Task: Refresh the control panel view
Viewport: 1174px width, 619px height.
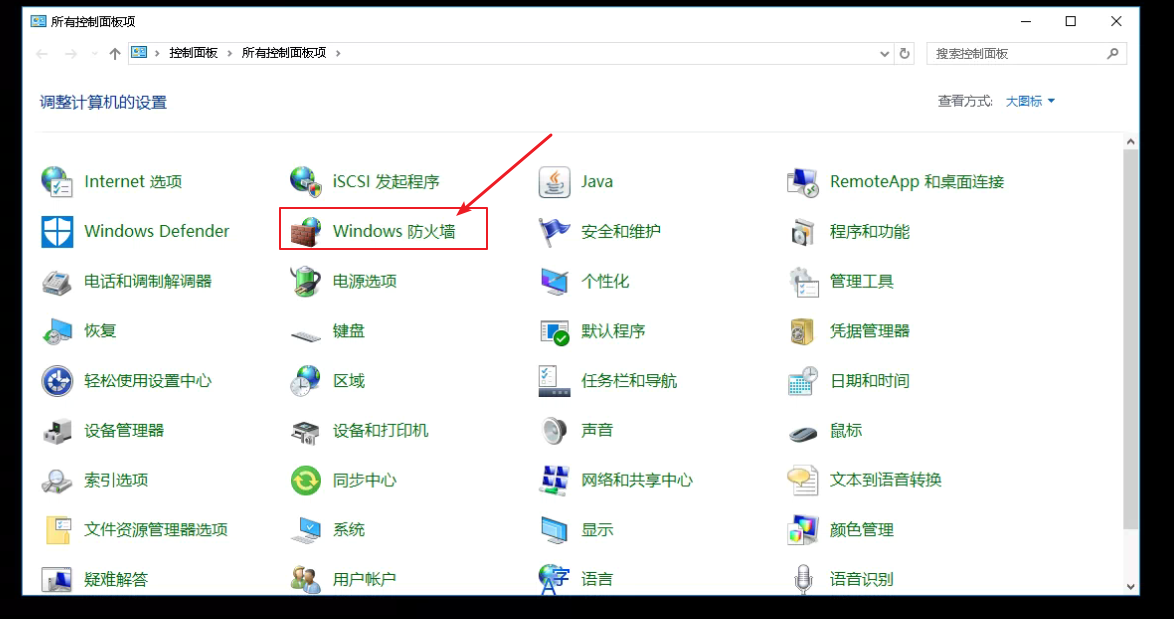Action: pos(904,54)
